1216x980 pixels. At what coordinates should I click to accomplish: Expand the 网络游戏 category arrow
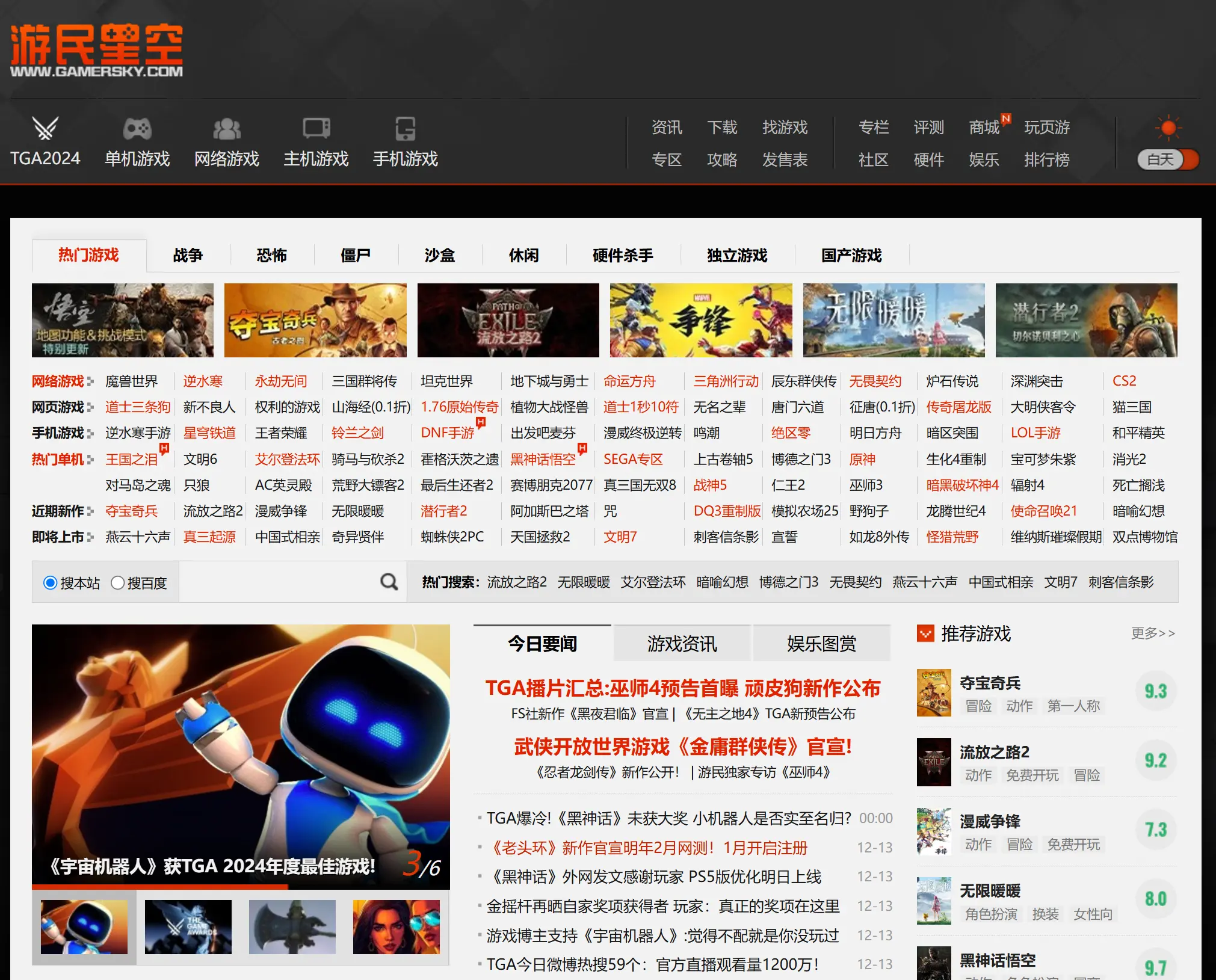91,381
